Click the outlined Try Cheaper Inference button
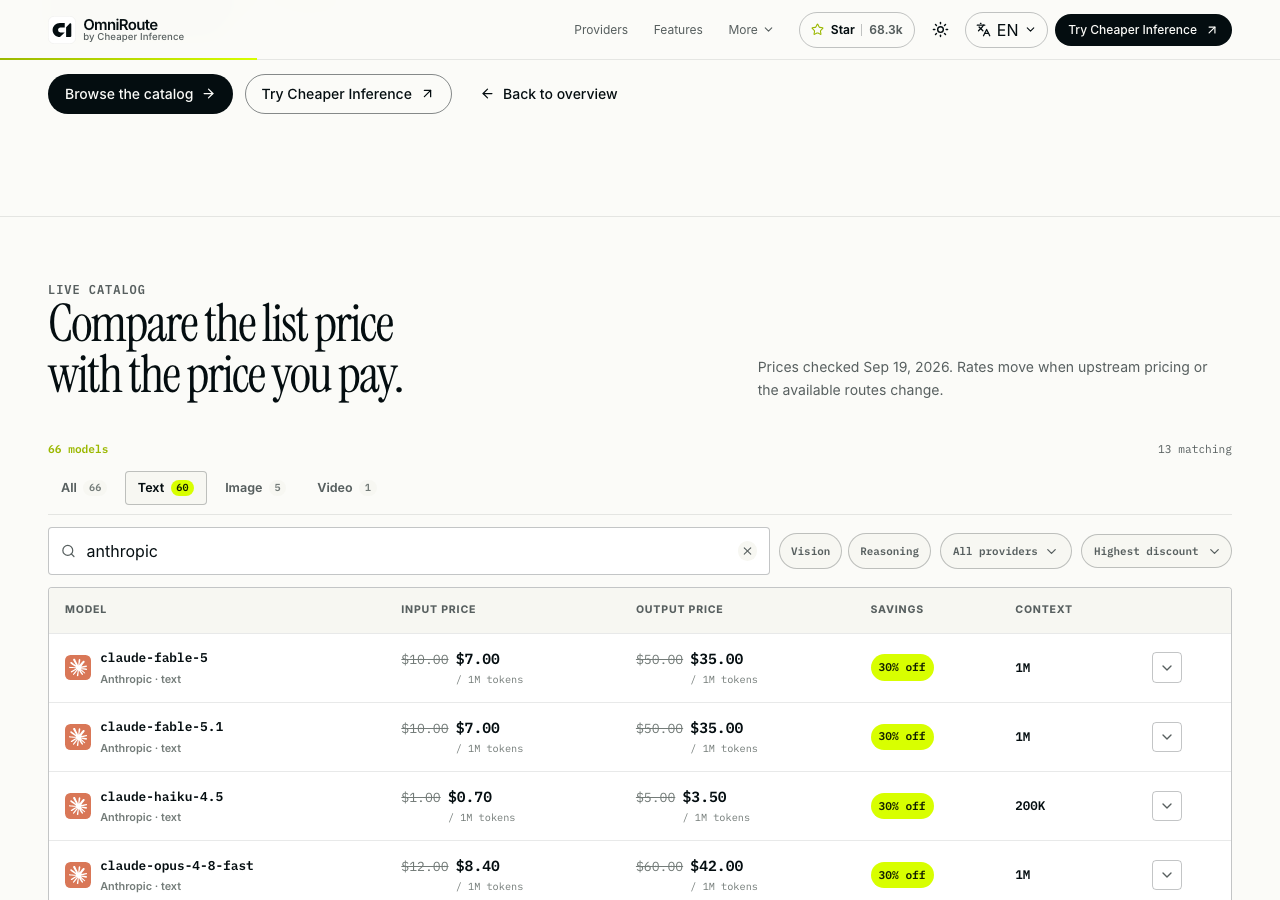 click(x=348, y=94)
